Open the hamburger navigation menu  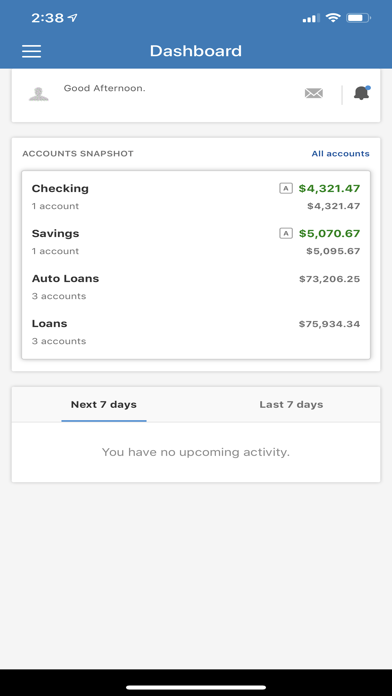pyautogui.click(x=32, y=51)
